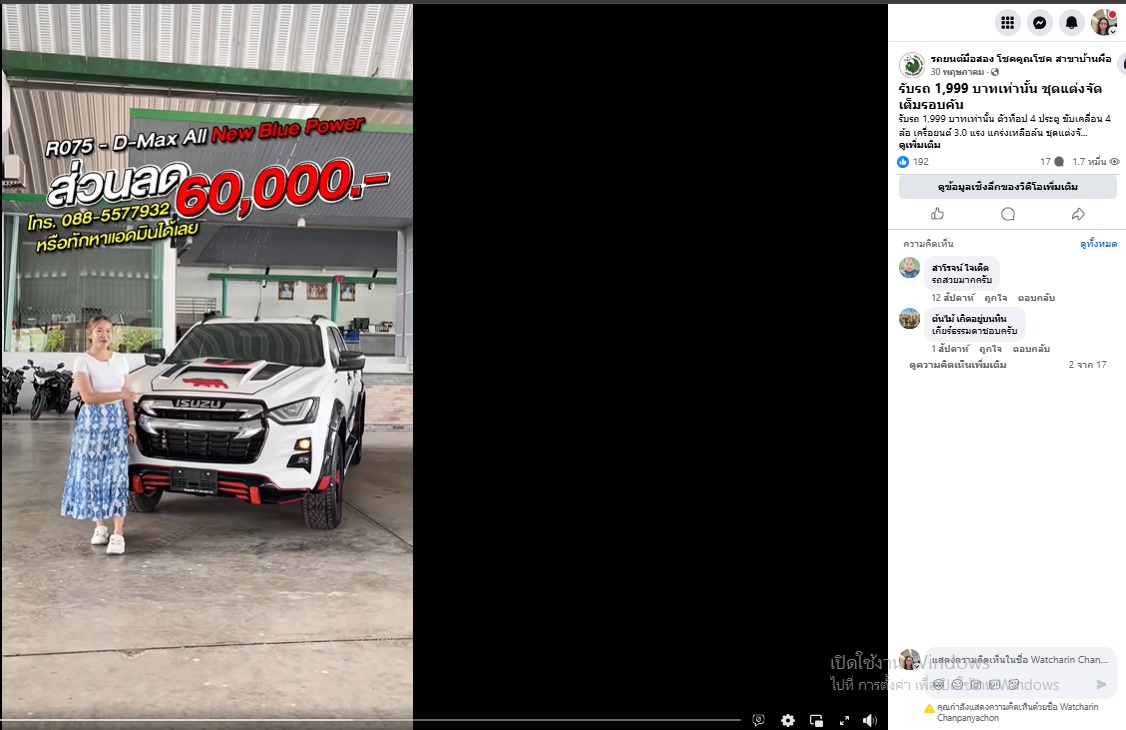Expand the video to fullscreen
The image size is (1126, 730).
(844, 720)
